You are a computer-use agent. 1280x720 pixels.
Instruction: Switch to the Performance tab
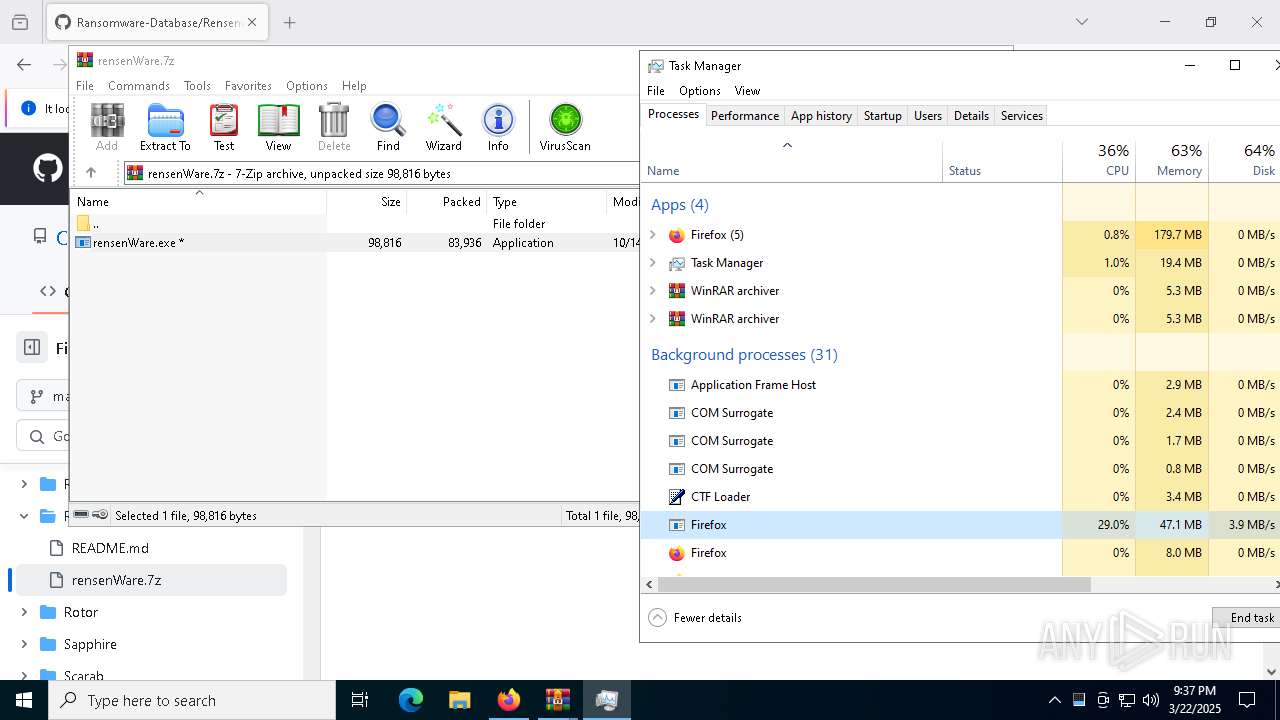point(745,116)
